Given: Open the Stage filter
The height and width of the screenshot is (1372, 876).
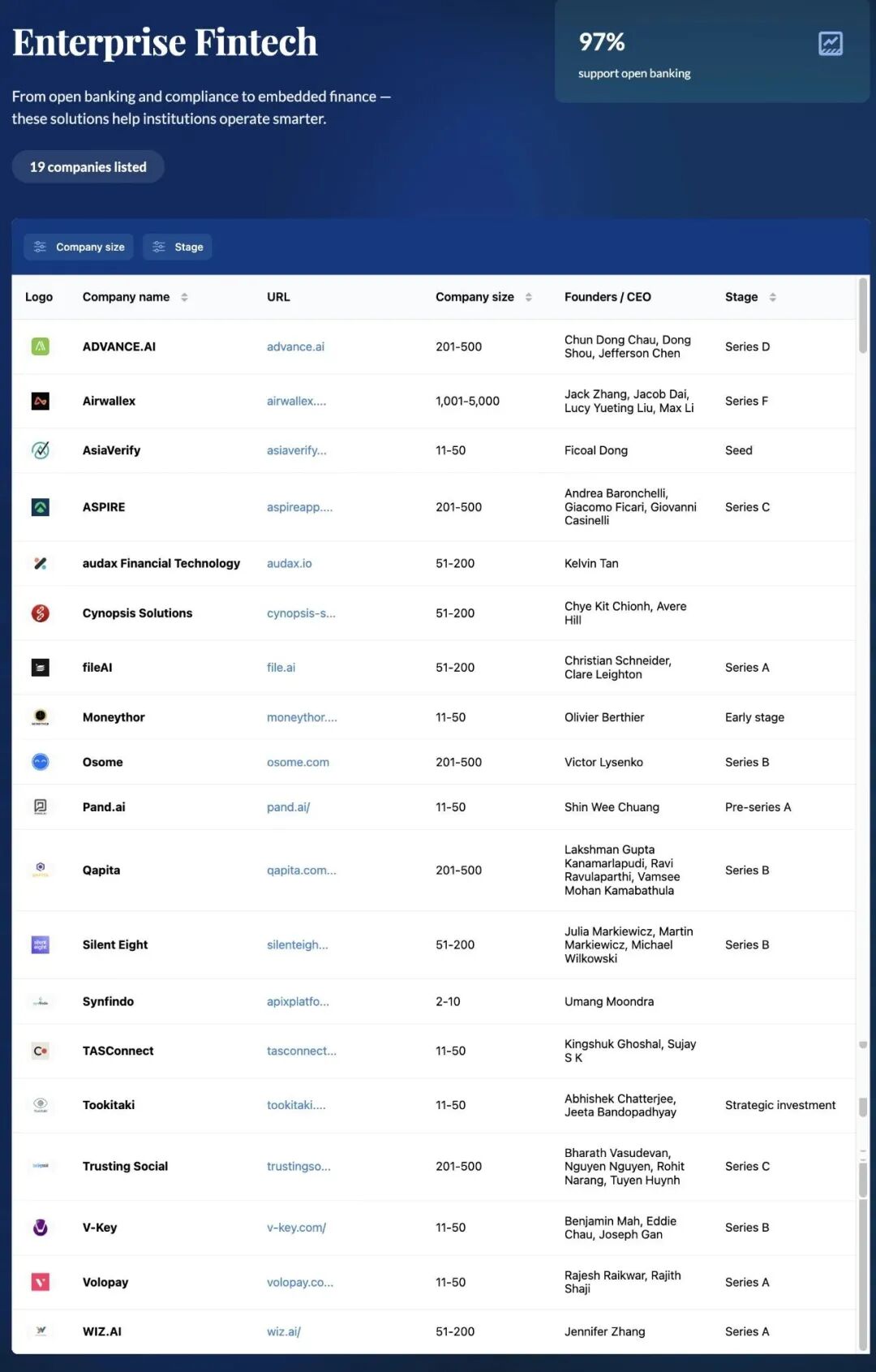Looking at the screenshot, I should coord(178,247).
